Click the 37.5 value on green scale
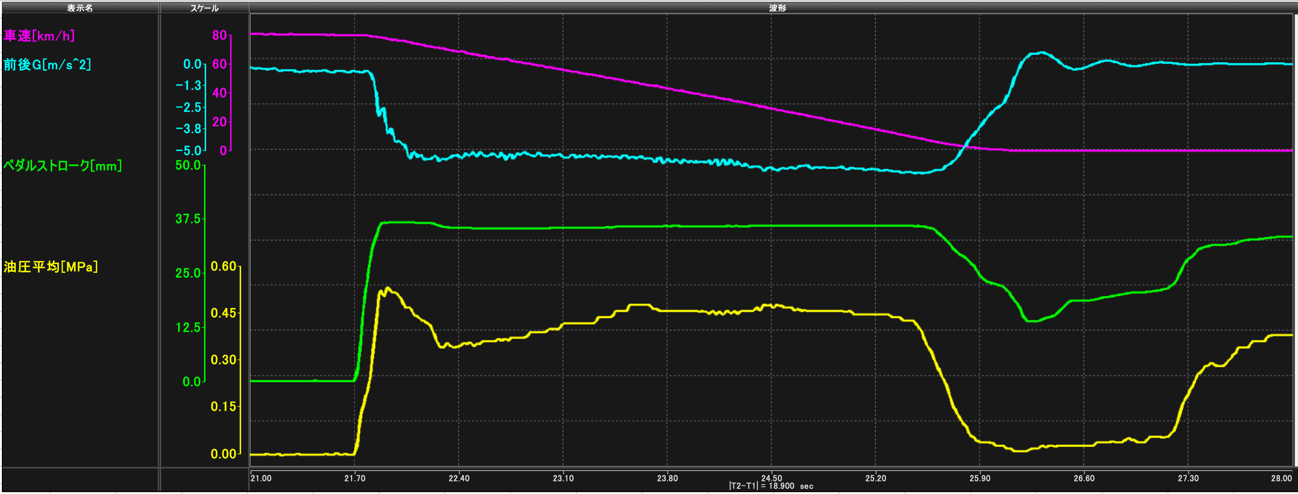Screen dimensions: 1298x494 pyautogui.click(x=189, y=219)
